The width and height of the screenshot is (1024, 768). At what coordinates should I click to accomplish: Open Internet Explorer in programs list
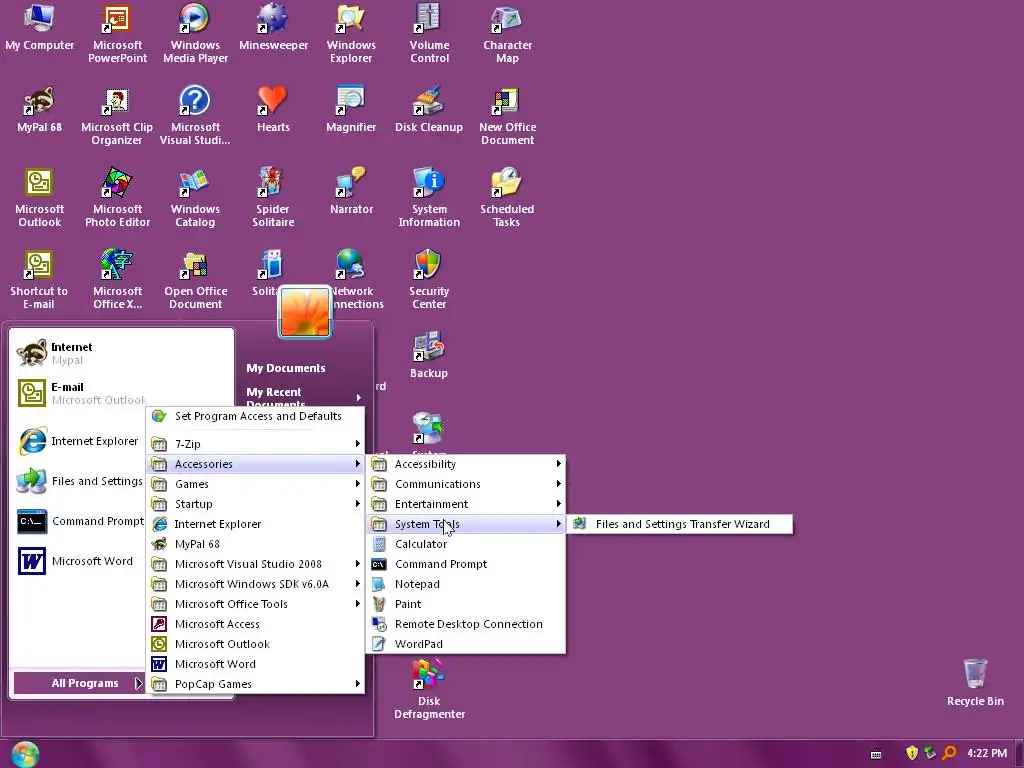pos(255,524)
